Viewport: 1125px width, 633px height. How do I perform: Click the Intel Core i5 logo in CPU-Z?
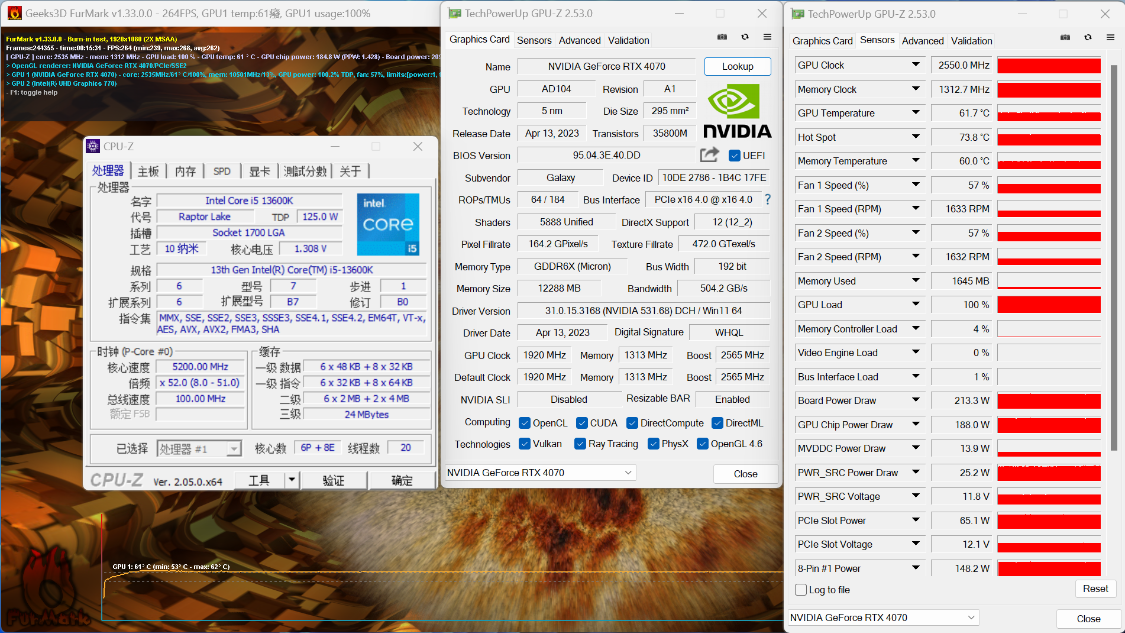(388, 224)
